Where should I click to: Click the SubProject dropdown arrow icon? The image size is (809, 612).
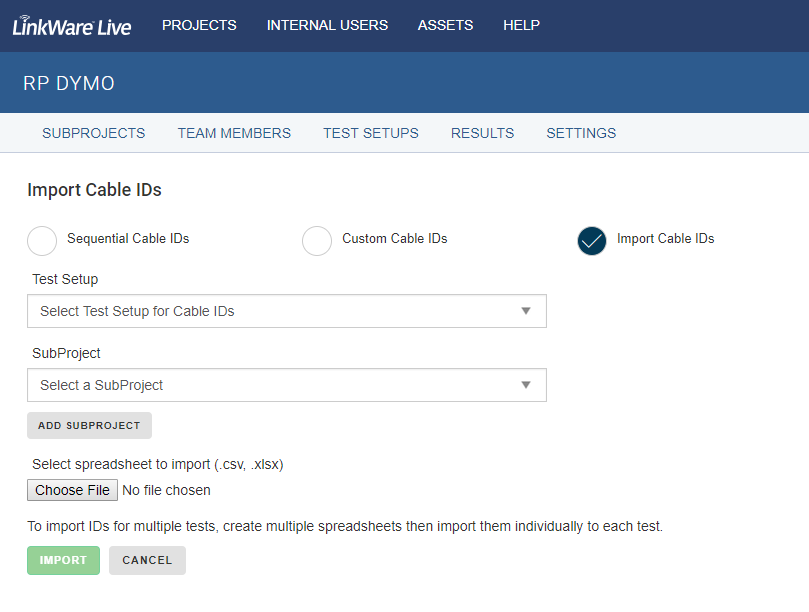(x=526, y=385)
